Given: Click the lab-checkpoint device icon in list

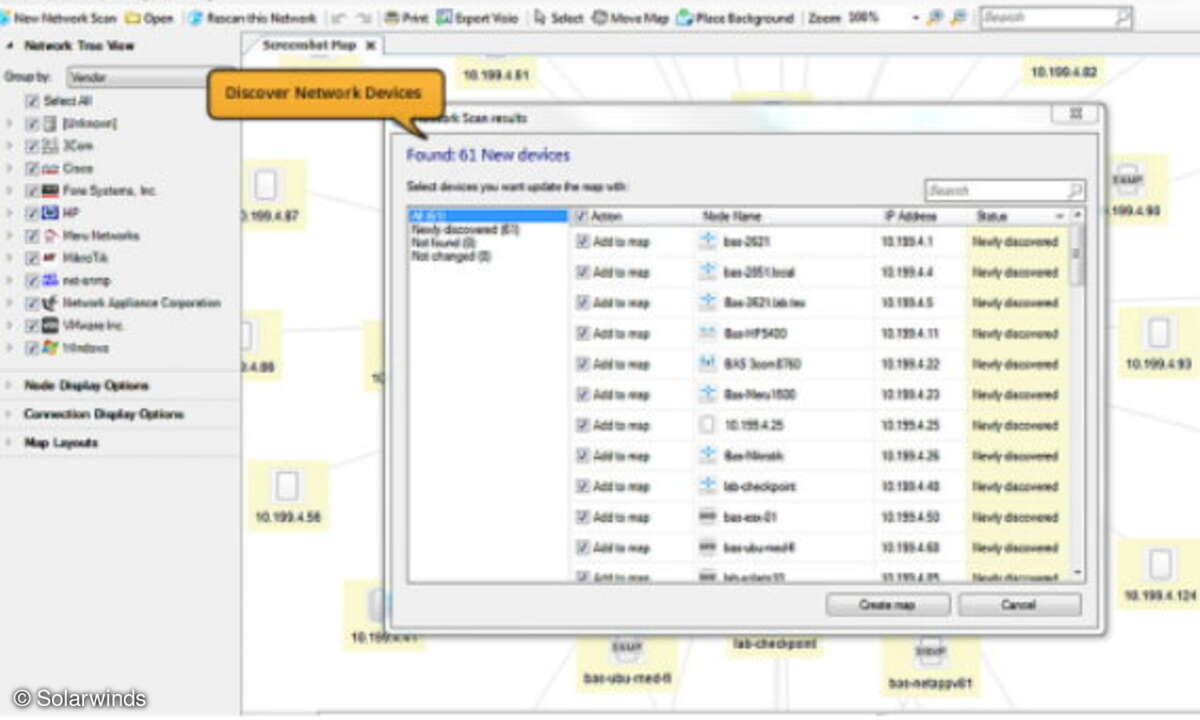Looking at the screenshot, I should [x=708, y=486].
